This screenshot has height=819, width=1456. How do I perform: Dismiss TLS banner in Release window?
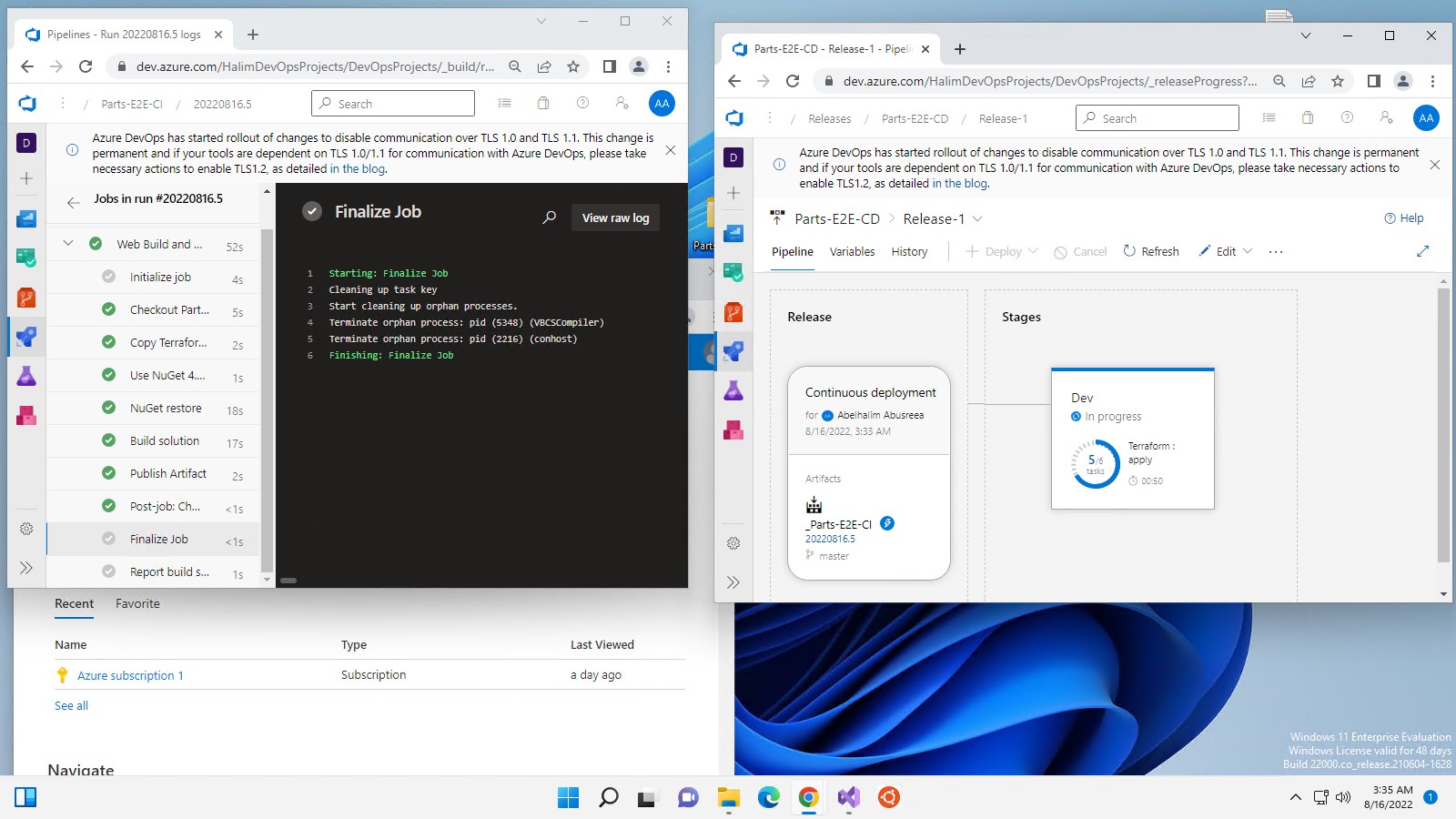1434,165
